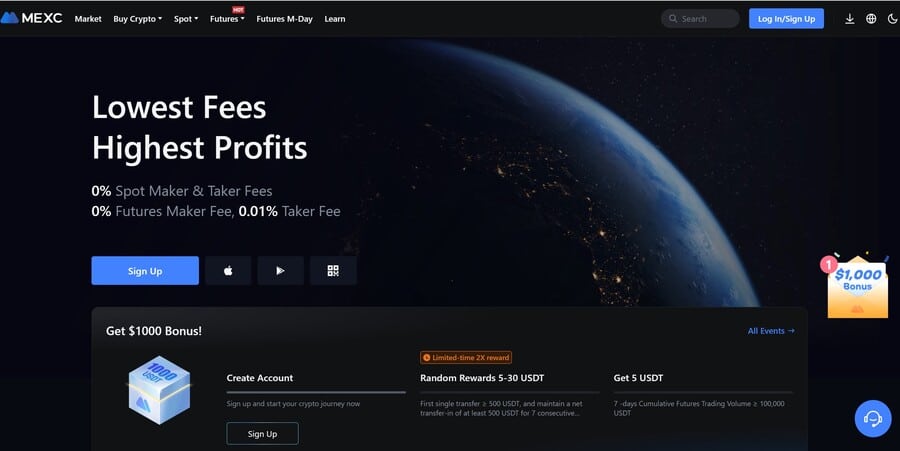Image resolution: width=900 pixels, height=451 pixels.
Task: Expand the Futures dropdown menu
Action: tap(227, 19)
